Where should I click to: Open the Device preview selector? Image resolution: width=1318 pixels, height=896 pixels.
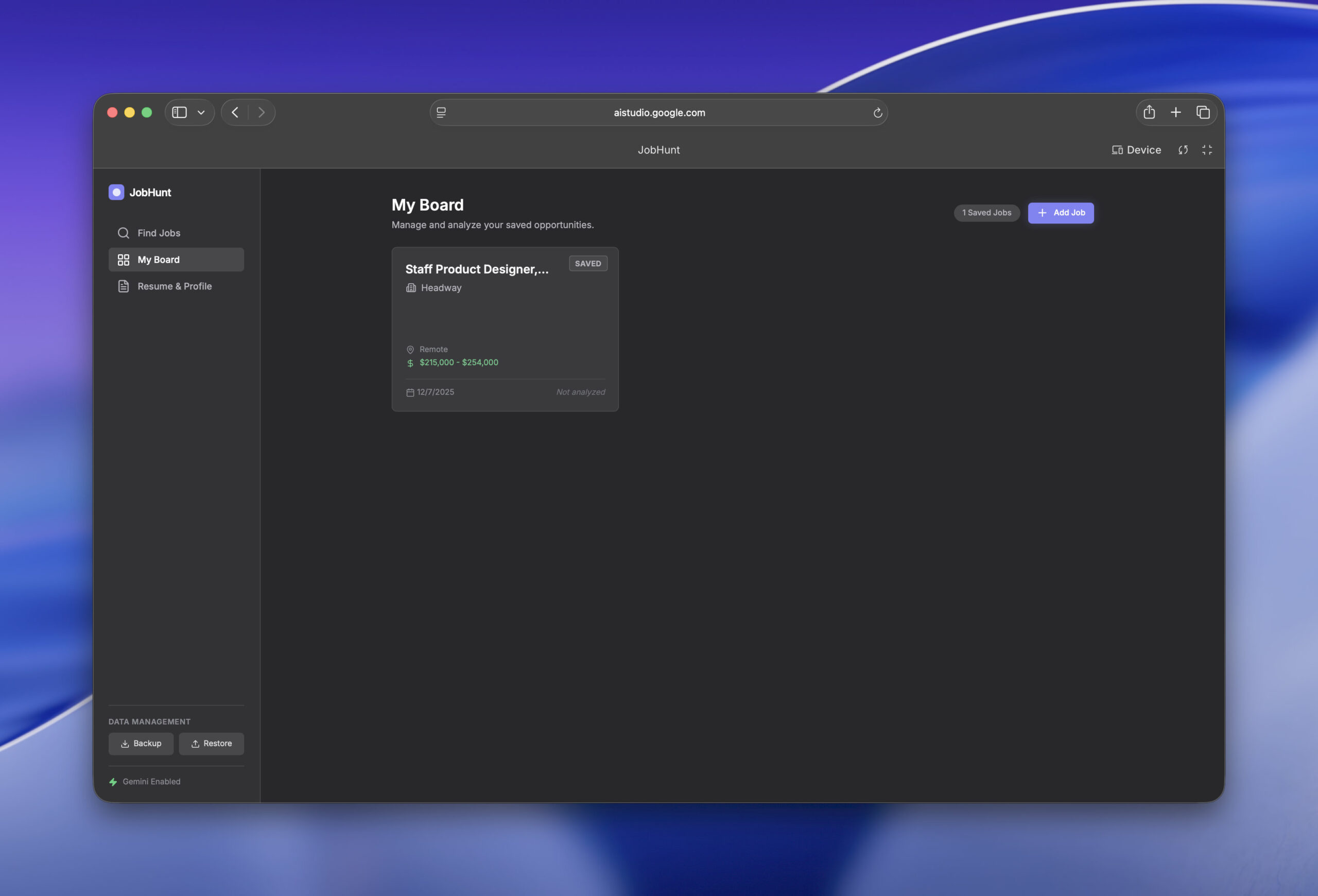tap(1136, 150)
